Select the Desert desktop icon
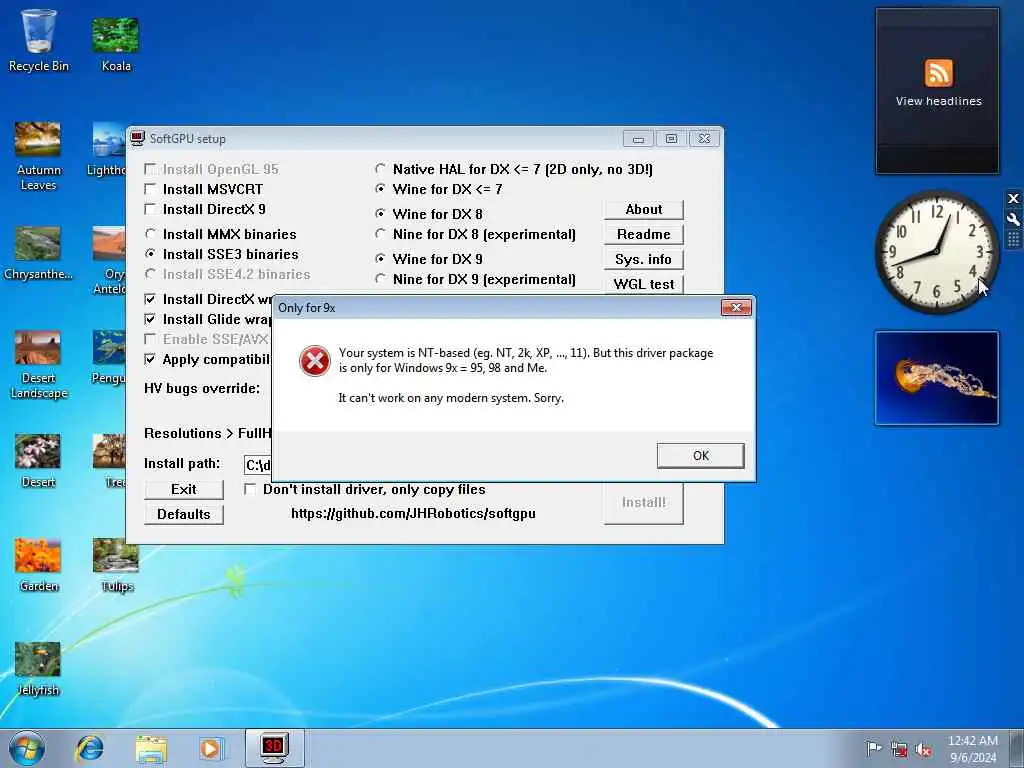 [x=38, y=461]
